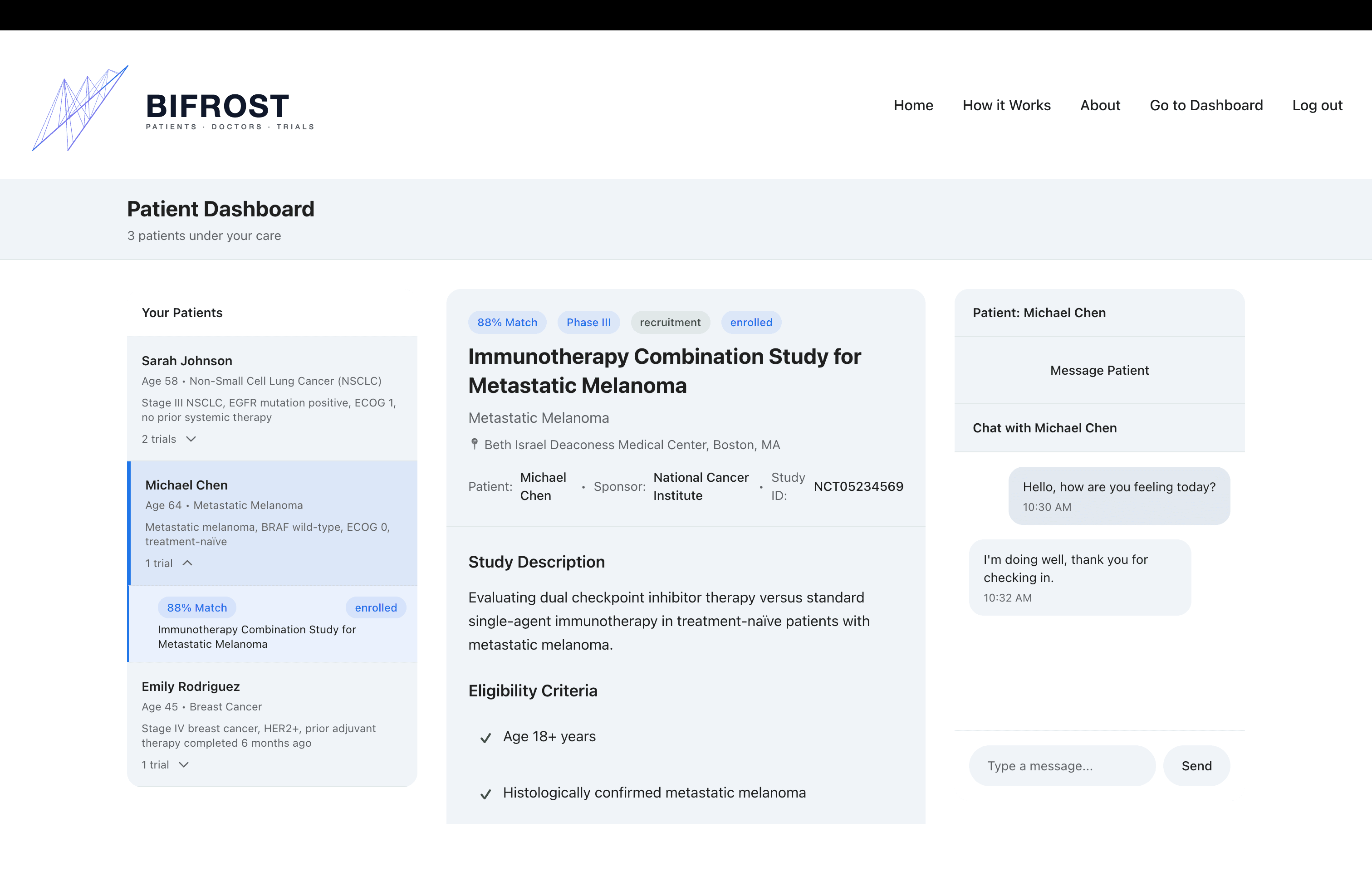
Task: Open Immunotherapy Combination Study trial in sidebar
Action: [x=272, y=624]
